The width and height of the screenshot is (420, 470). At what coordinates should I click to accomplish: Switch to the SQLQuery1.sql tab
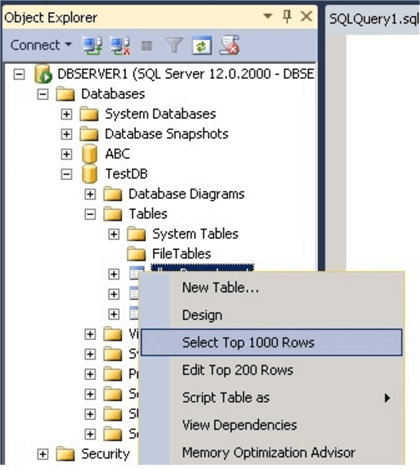373,19
